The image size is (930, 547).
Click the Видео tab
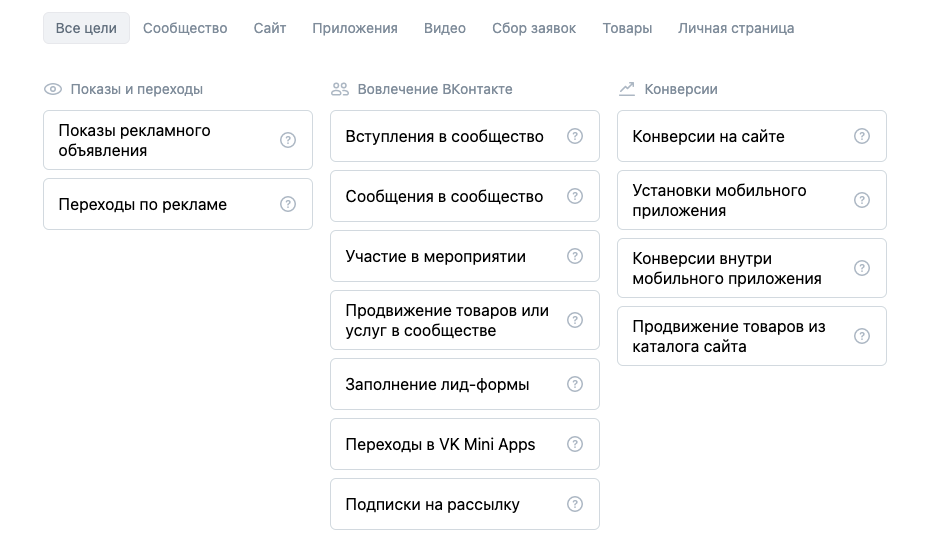click(x=445, y=28)
